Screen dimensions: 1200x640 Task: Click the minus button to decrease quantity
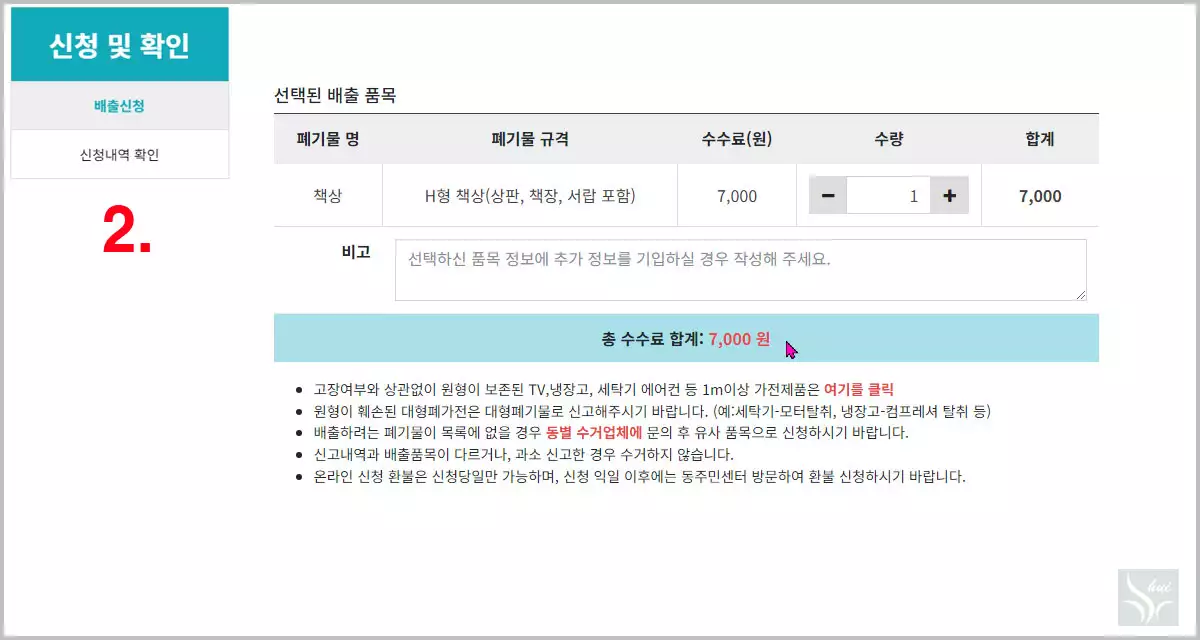pyautogui.click(x=827, y=195)
